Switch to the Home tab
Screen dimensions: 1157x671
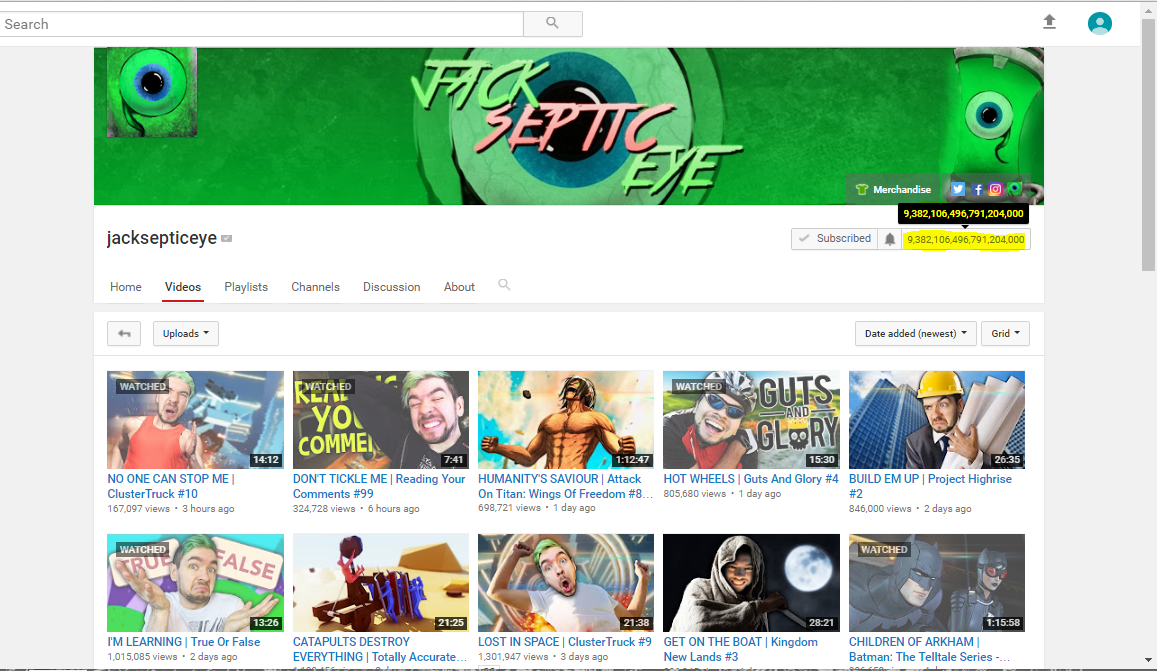pos(125,287)
